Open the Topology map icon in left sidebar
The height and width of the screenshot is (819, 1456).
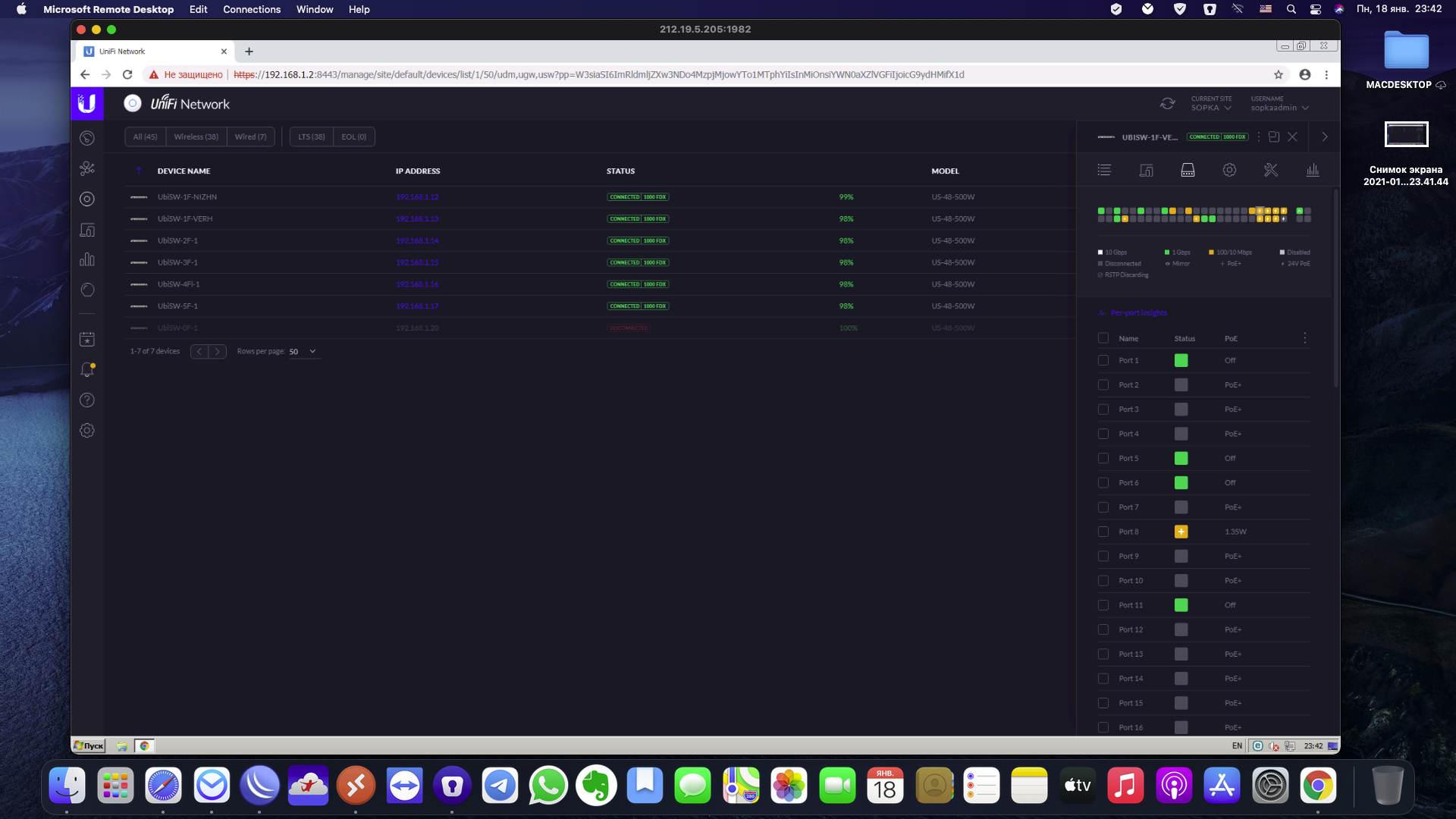[87, 168]
